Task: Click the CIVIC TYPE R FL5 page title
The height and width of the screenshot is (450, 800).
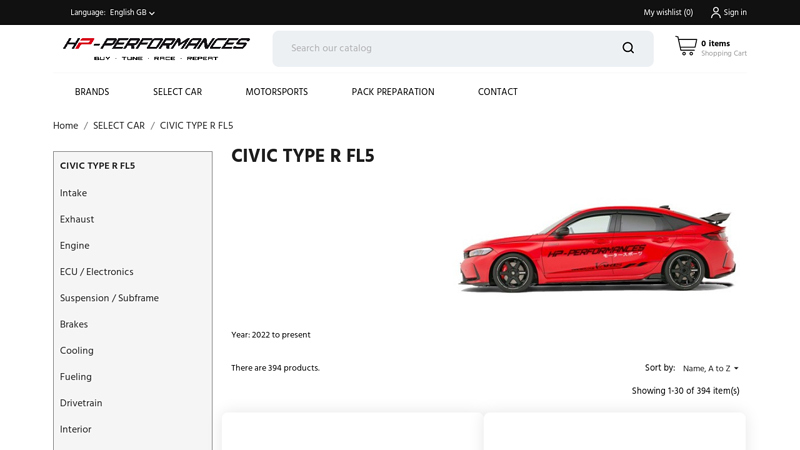Action: click(x=303, y=156)
